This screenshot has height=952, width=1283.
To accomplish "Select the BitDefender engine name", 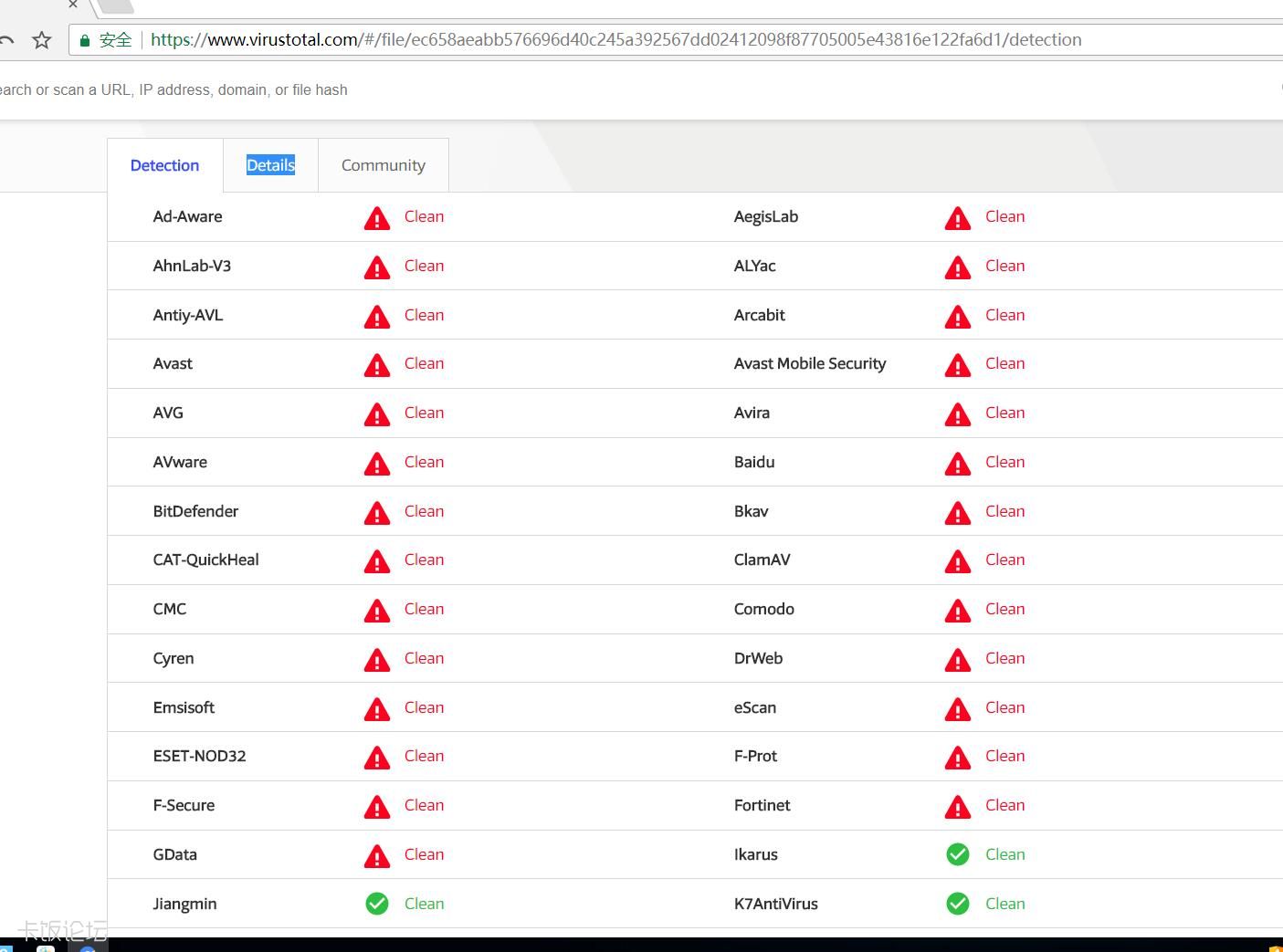I will 195,511.
